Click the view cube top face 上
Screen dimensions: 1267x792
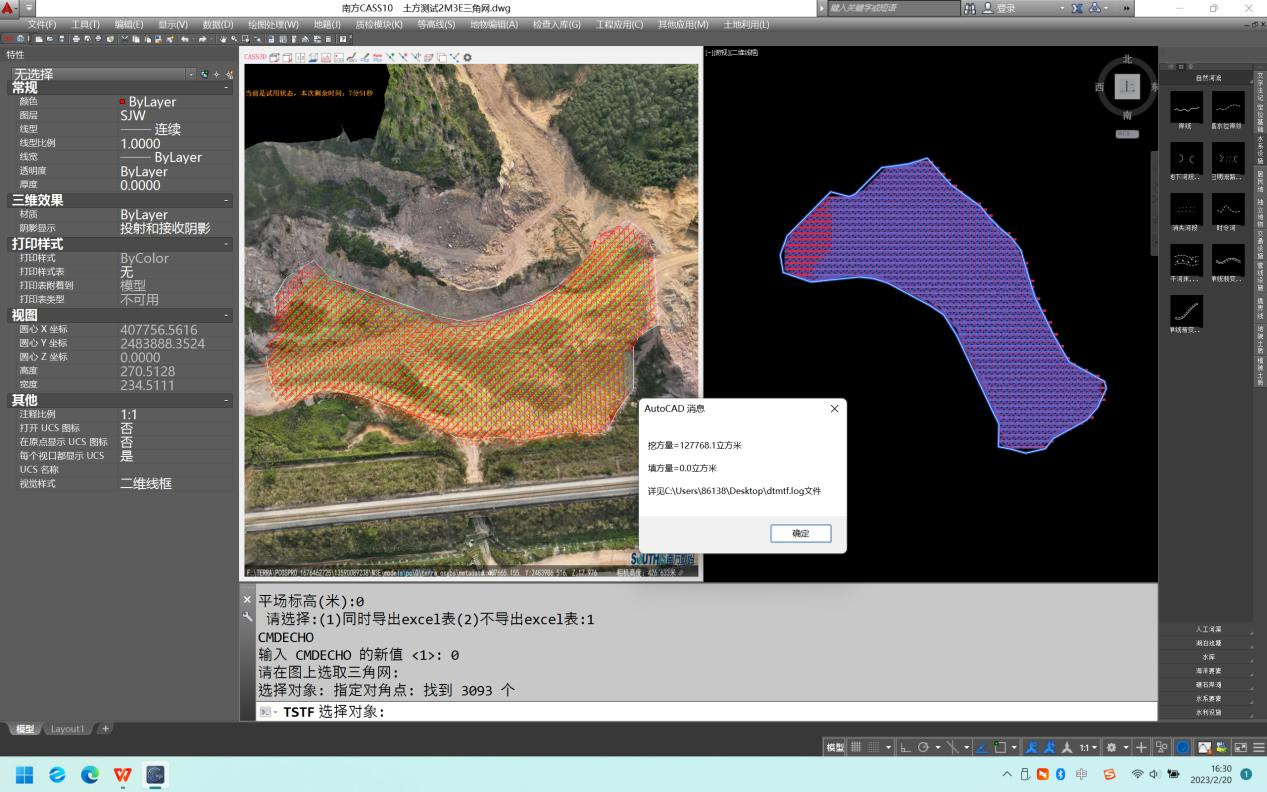(x=1127, y=87)
